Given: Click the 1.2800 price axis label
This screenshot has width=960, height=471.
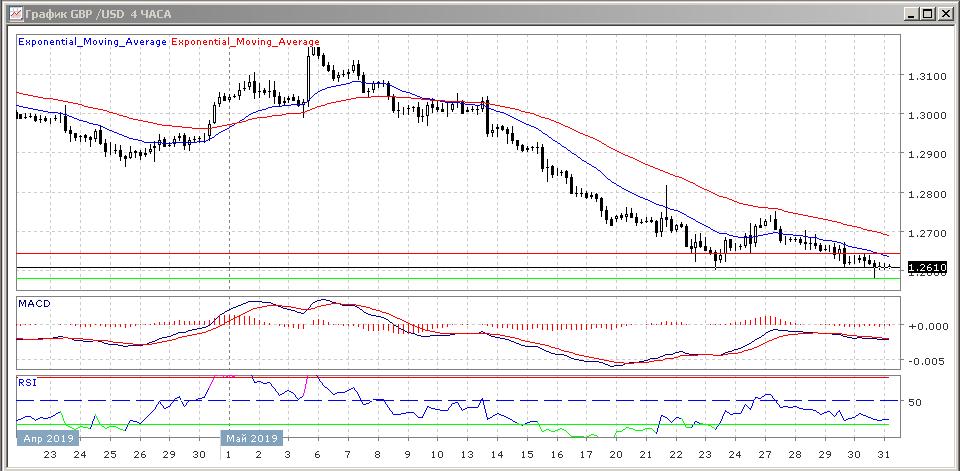Looking at the screenshot, I should pos(926,194).
